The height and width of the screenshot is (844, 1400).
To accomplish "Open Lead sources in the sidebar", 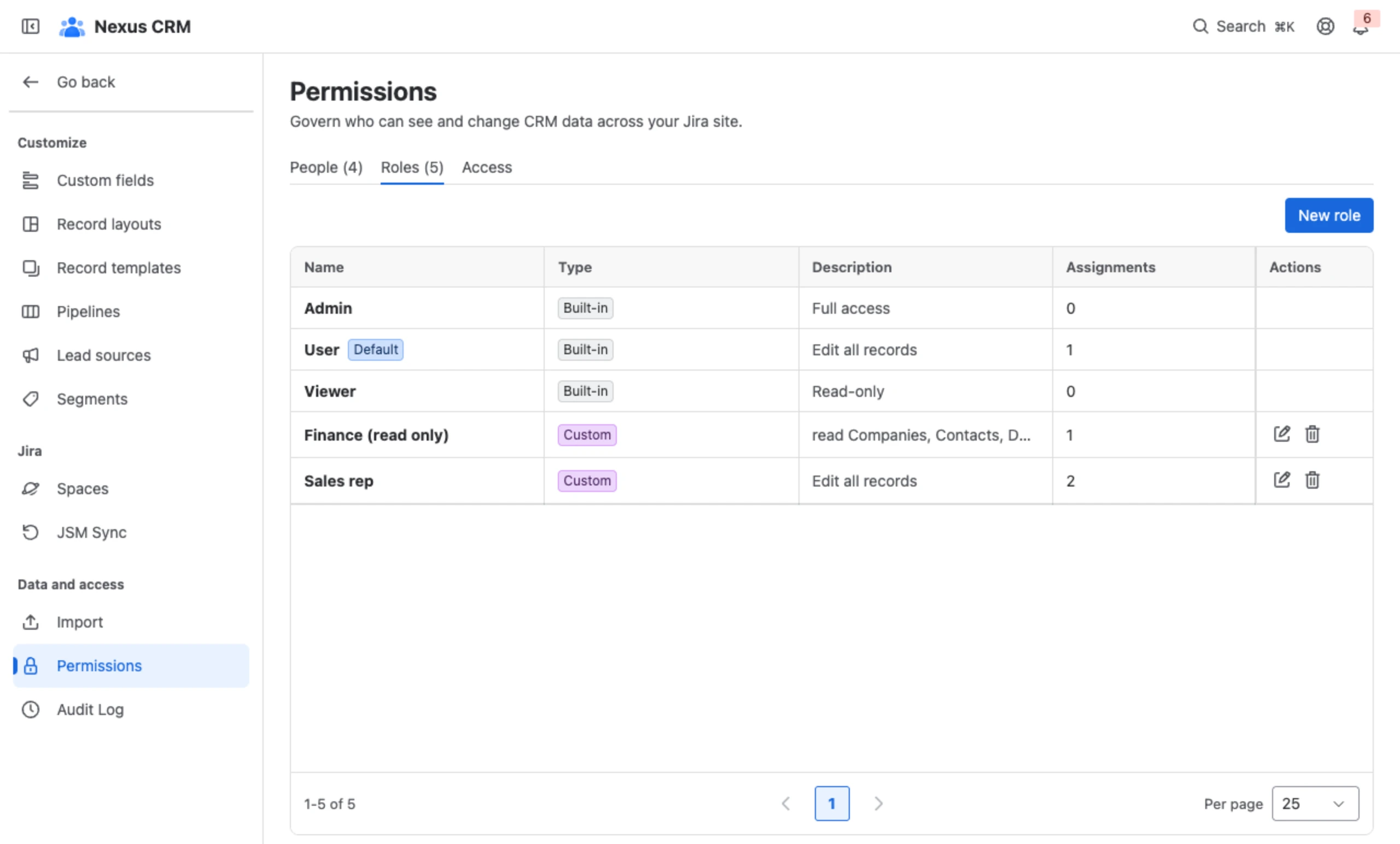I will coord(131,355).
